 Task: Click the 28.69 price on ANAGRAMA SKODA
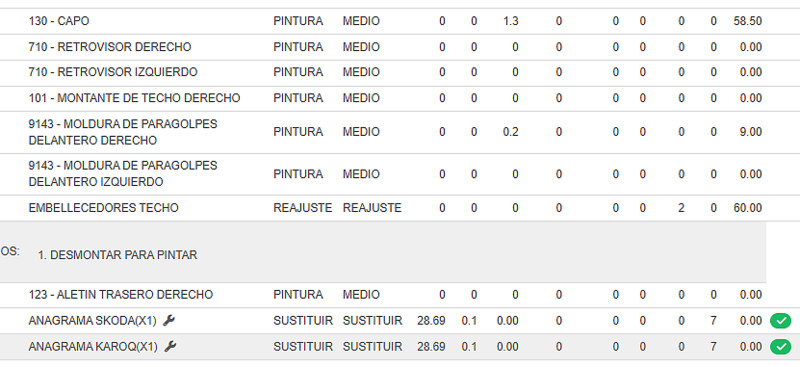point(431,321)
